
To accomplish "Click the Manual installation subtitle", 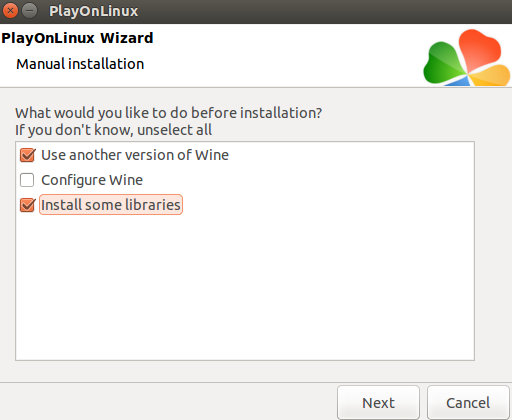I will point(80,64).
